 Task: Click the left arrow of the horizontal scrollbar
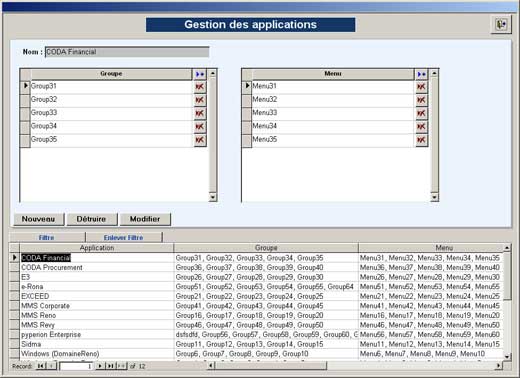[x=211, y=366]
